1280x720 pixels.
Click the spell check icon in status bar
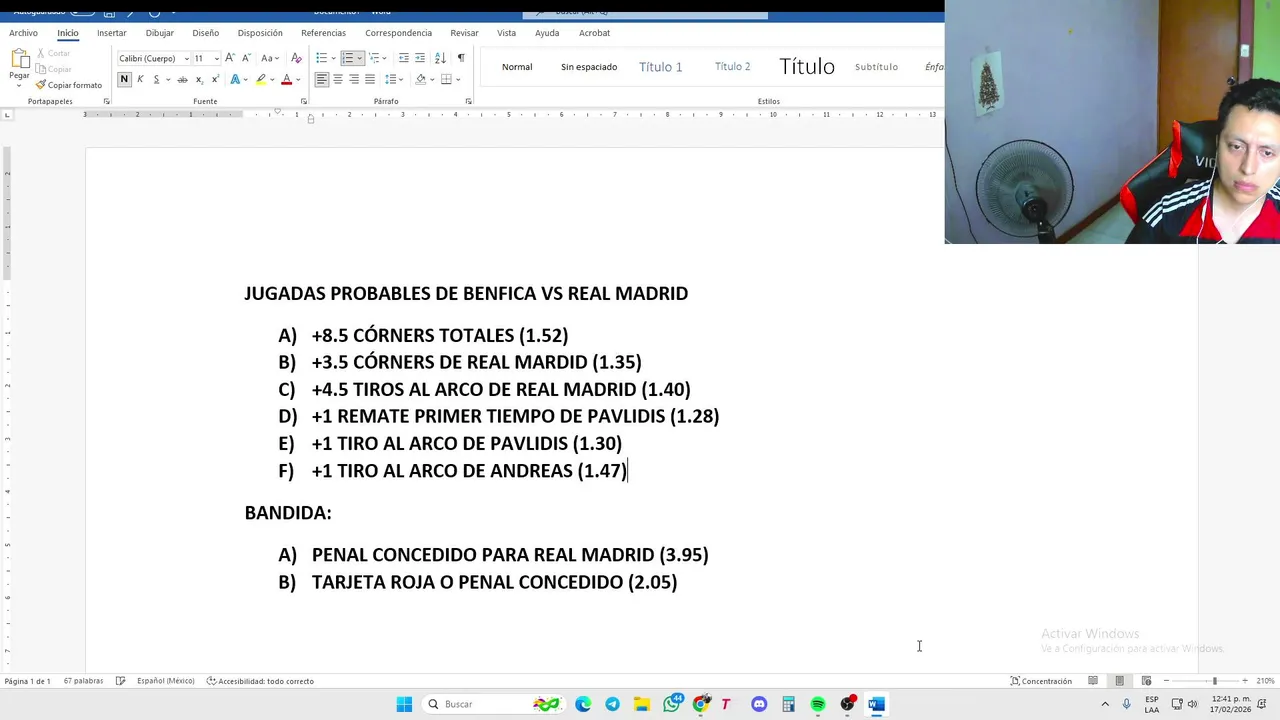(x=120, y=681)
